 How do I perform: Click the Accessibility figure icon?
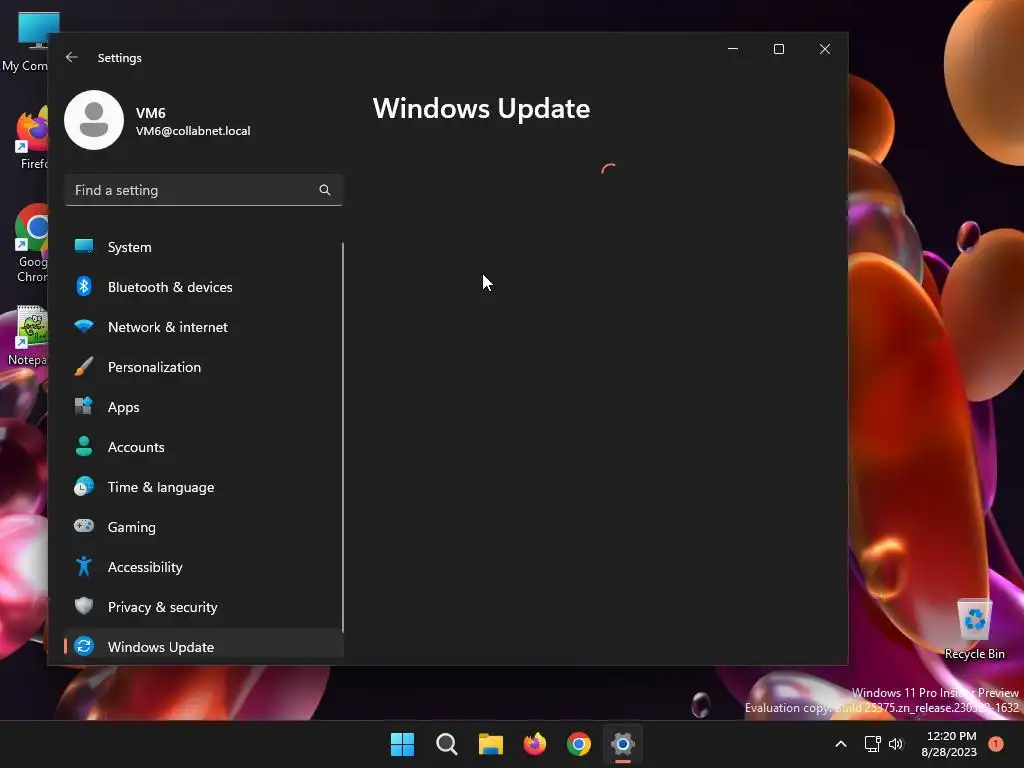point(84,566)
